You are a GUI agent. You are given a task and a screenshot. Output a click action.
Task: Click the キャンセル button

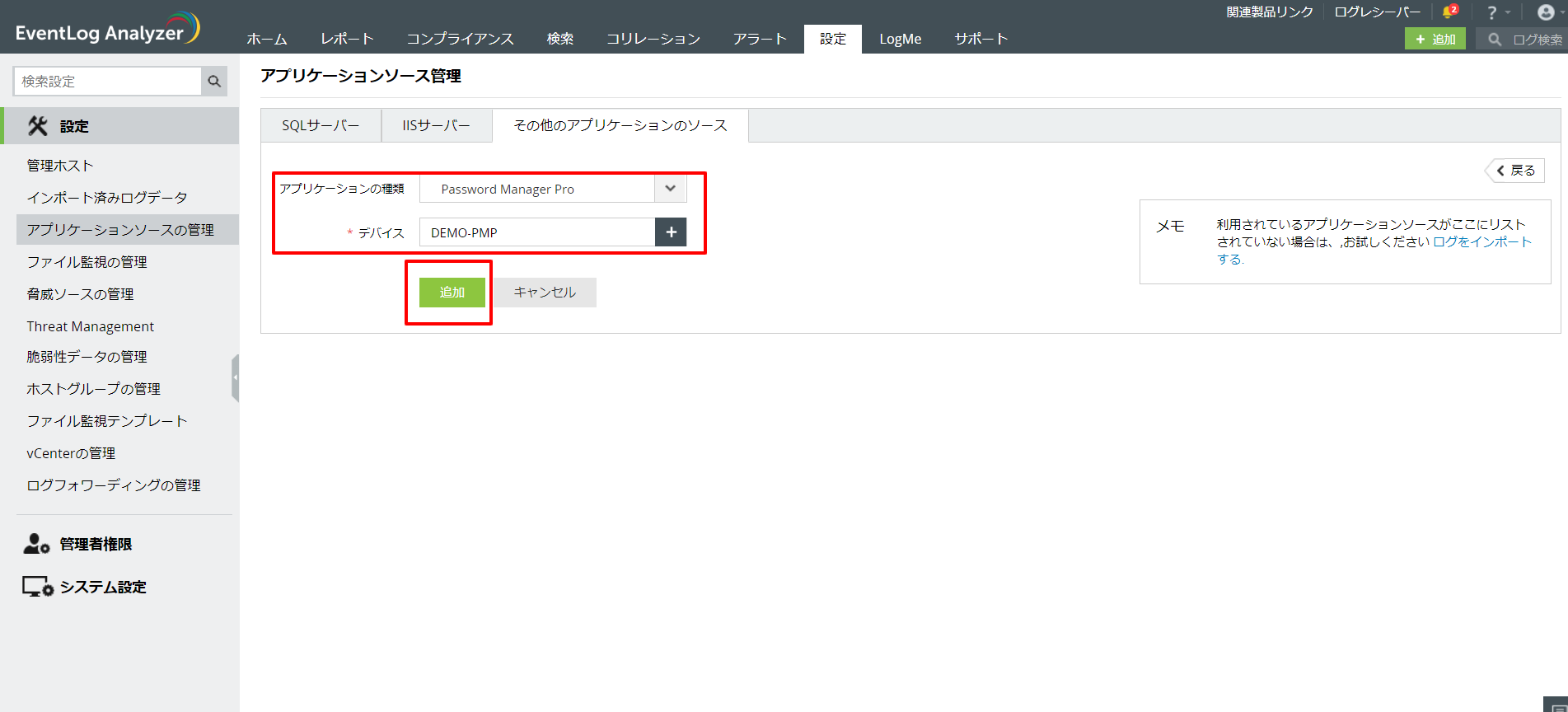coord(545,293)
